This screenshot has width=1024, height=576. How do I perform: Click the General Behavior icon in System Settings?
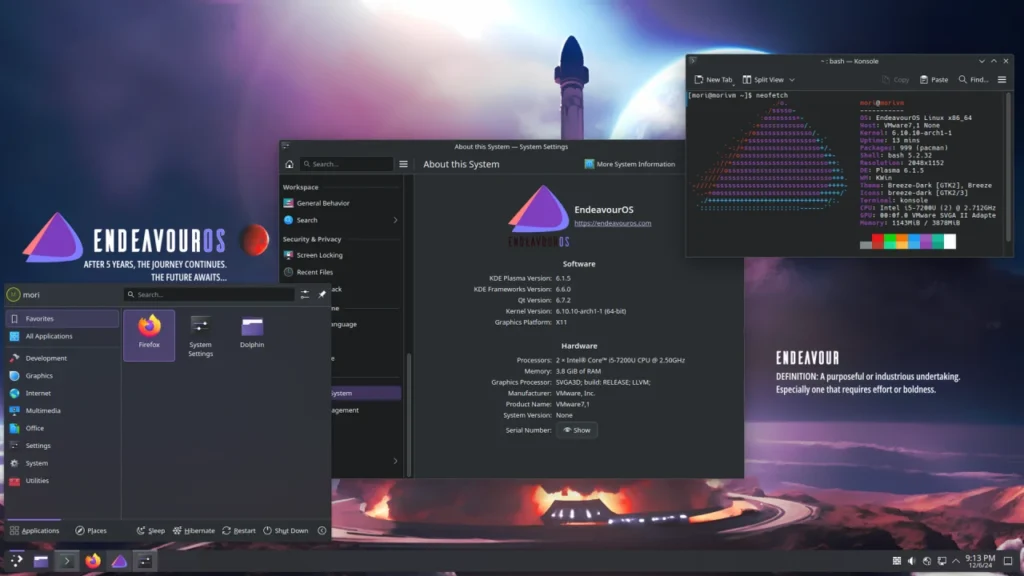(x=288, y=203)
